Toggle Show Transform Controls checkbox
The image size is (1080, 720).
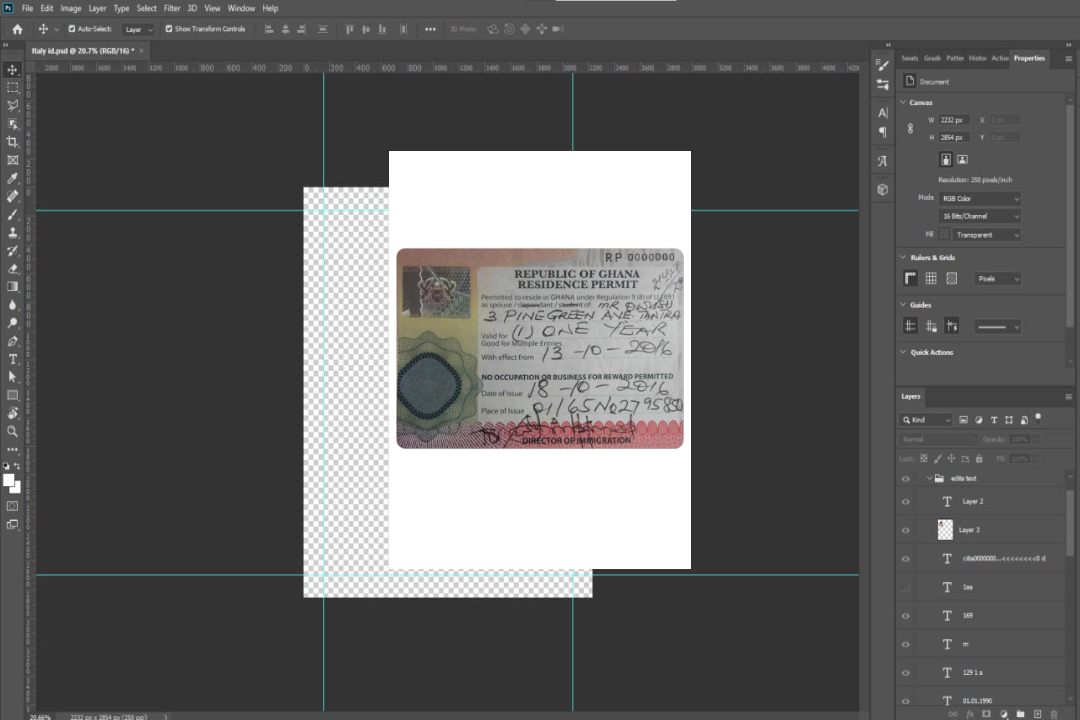point(169,29)
